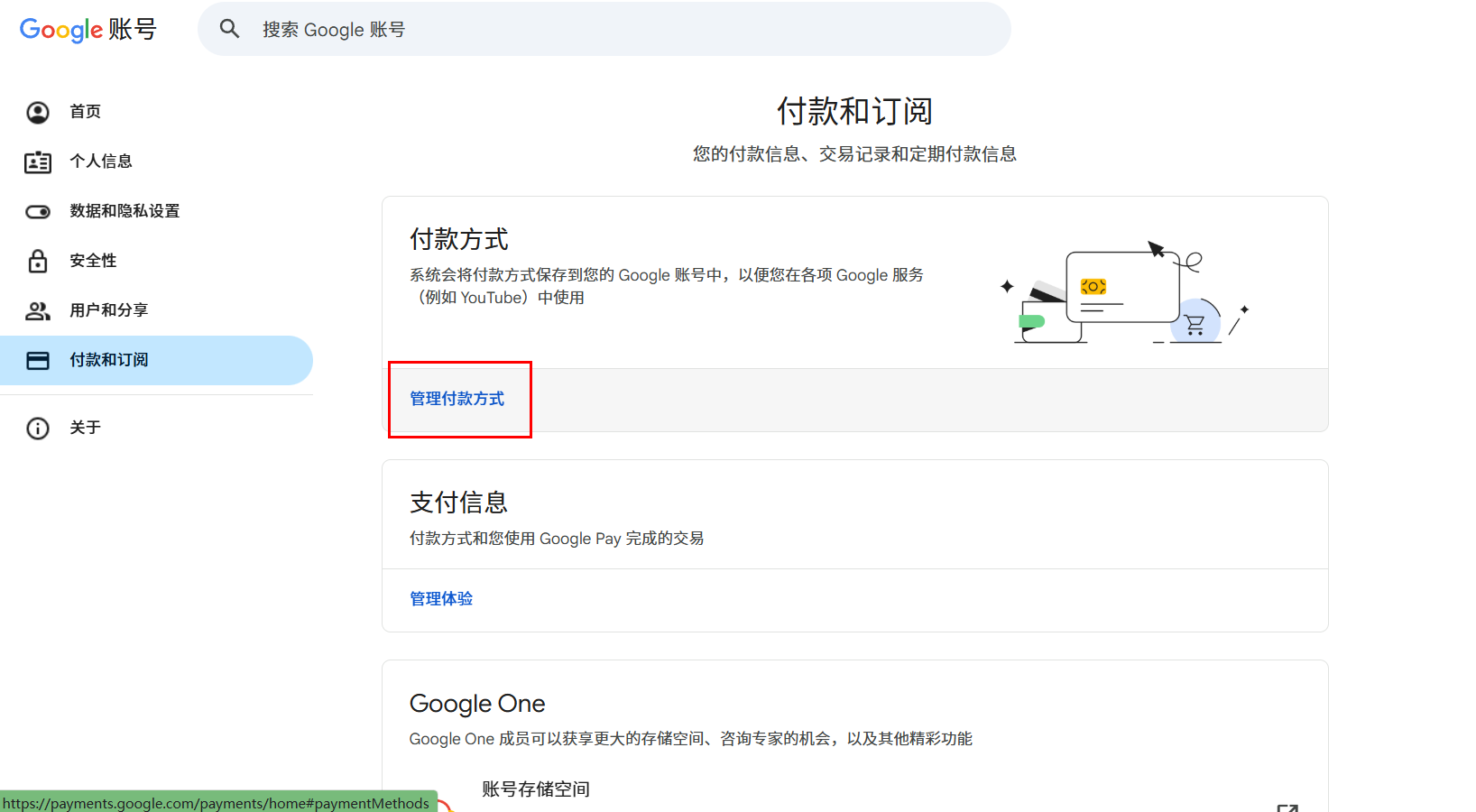Image resolution: width=1476 pixels, height=812 pixels.
Task: Click the search magnifier icon
Action: click(x=230, y=29)
